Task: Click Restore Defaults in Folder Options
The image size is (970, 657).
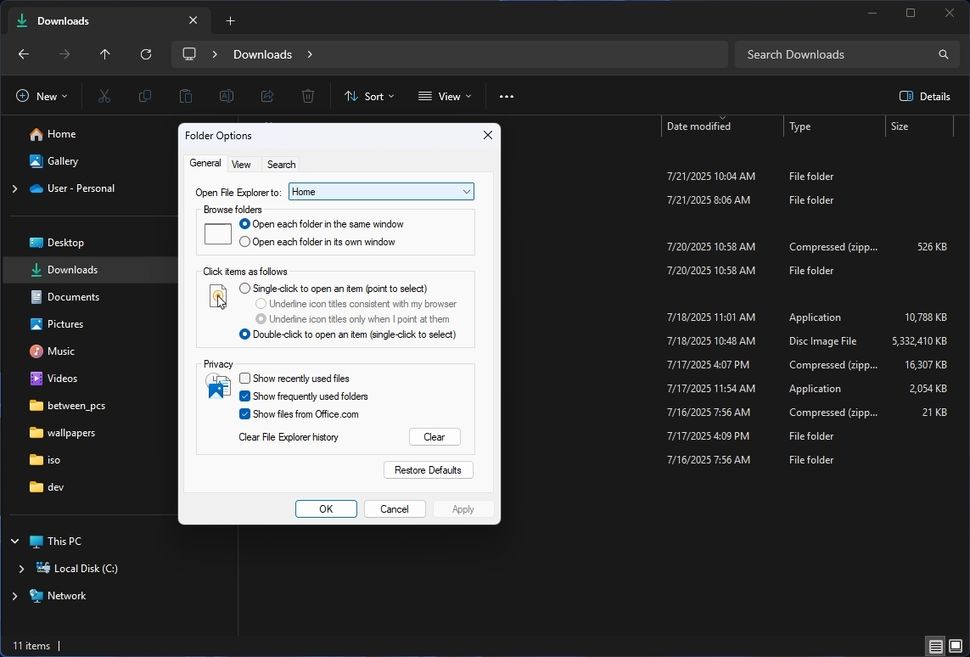Action: click(x=428, y=469)
